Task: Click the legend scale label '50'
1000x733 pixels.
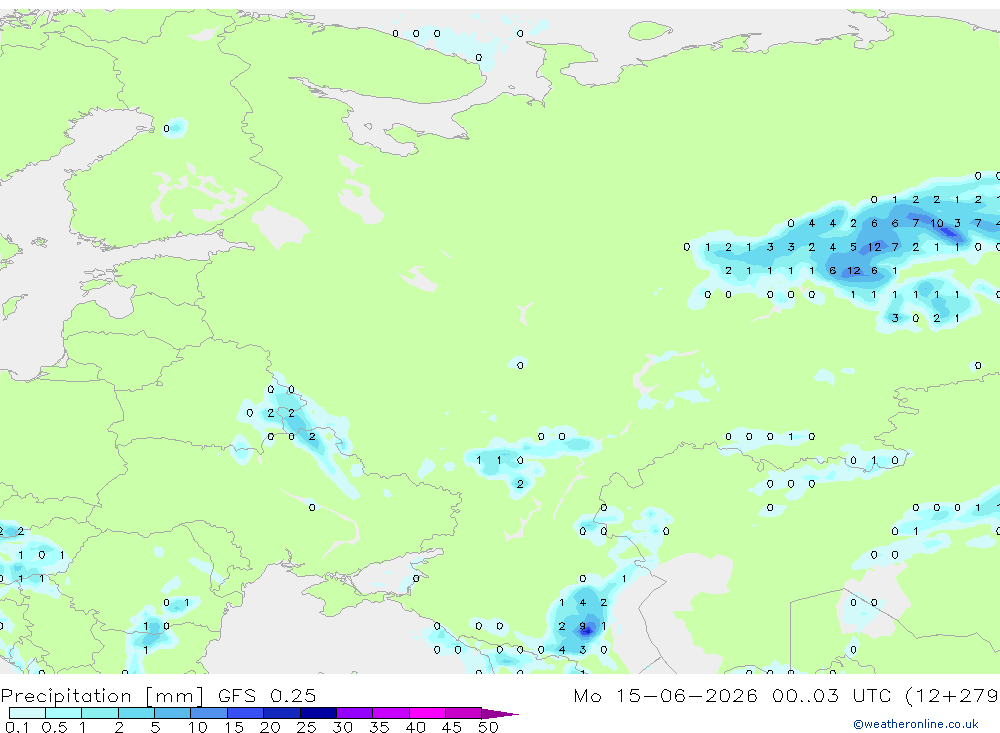Action: click(x=488, y=727)
